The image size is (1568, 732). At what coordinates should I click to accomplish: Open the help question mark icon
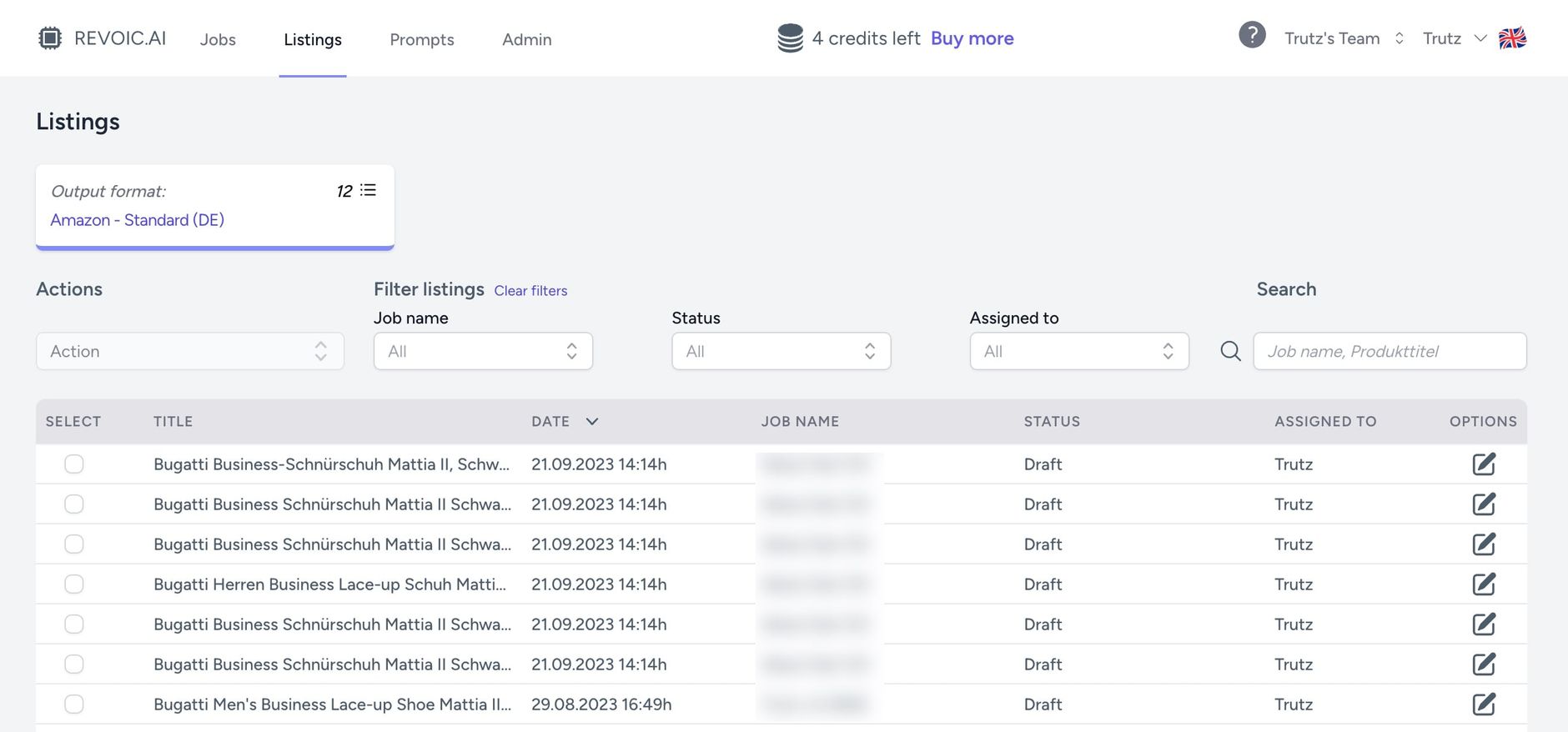pos(1252,35)
